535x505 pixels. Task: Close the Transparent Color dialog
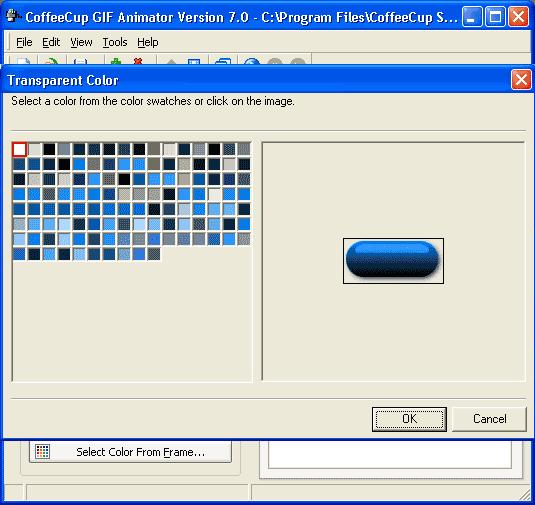[521, 80]
